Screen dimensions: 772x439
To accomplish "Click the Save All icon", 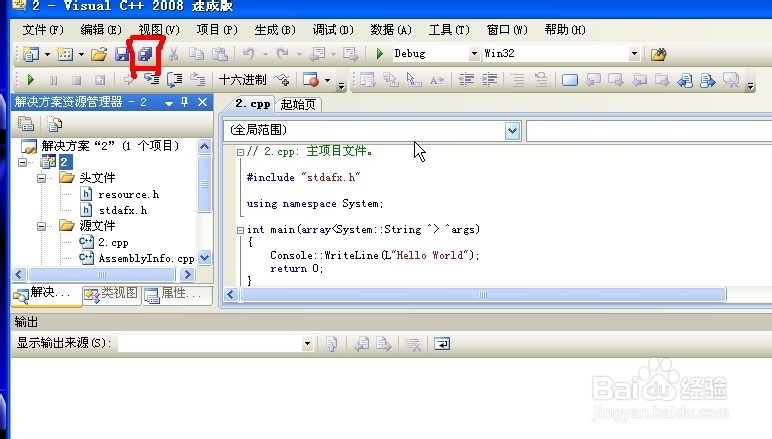I will coord(145,54).
